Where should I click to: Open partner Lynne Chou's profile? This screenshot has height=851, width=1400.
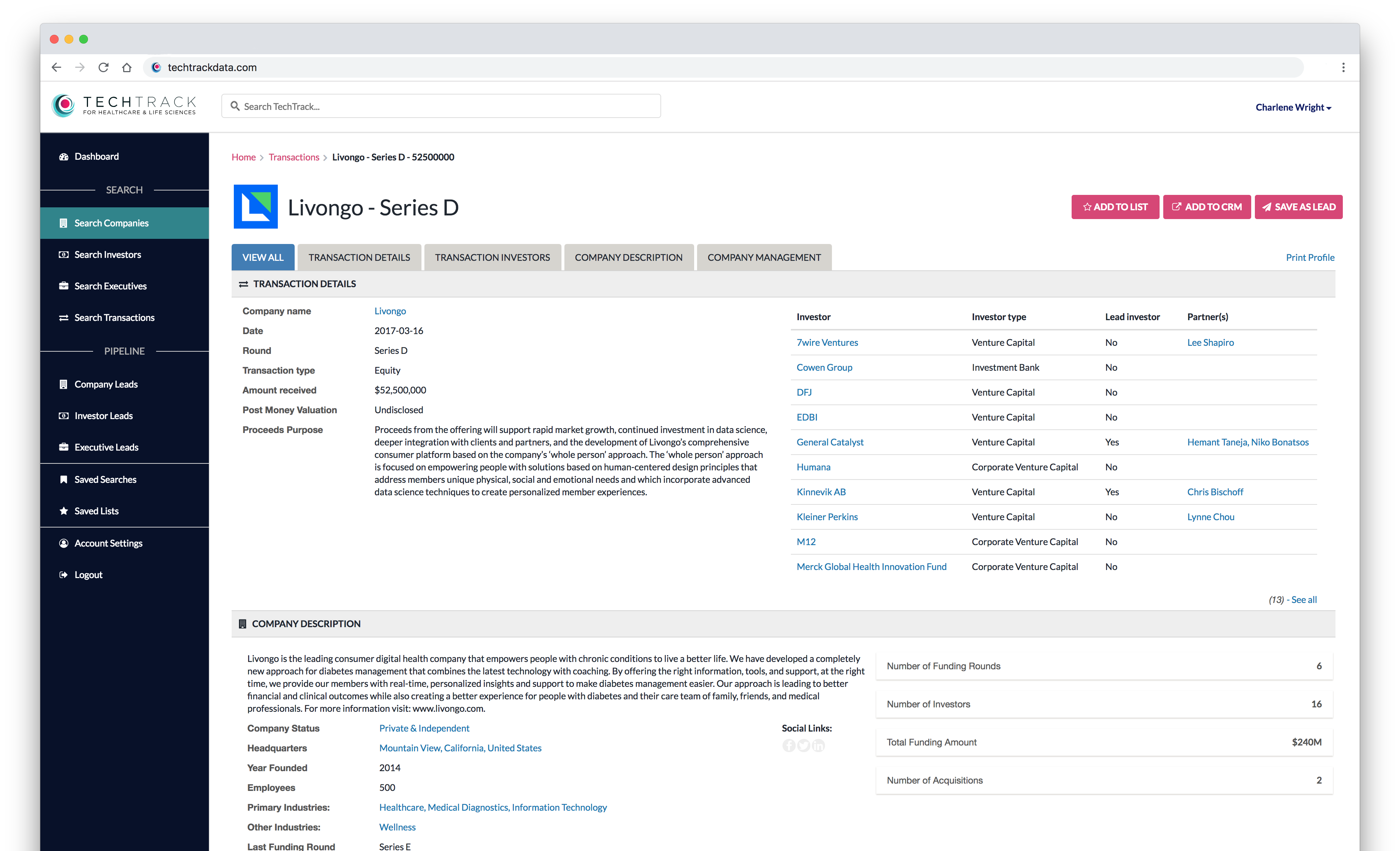(1211, 517)
